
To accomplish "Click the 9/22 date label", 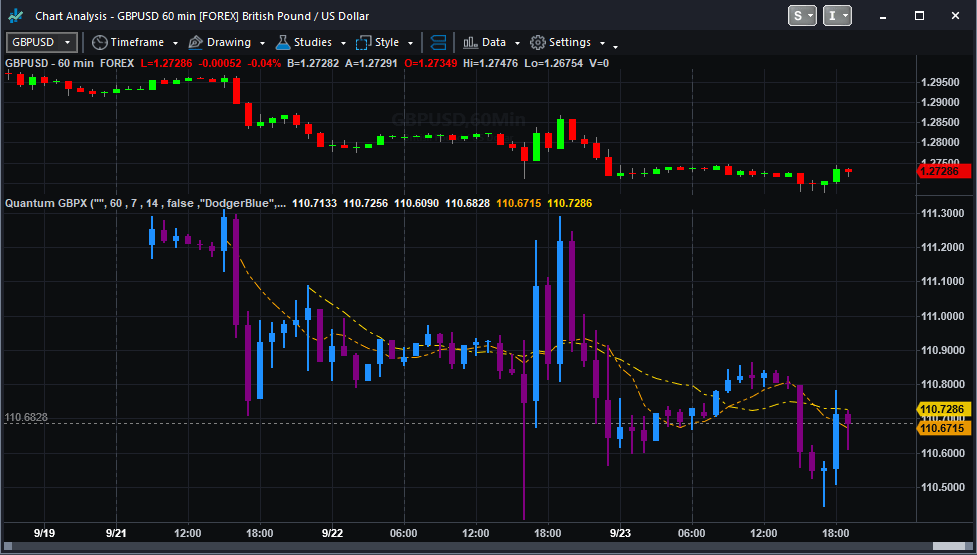I will click(x=333, y=533).
